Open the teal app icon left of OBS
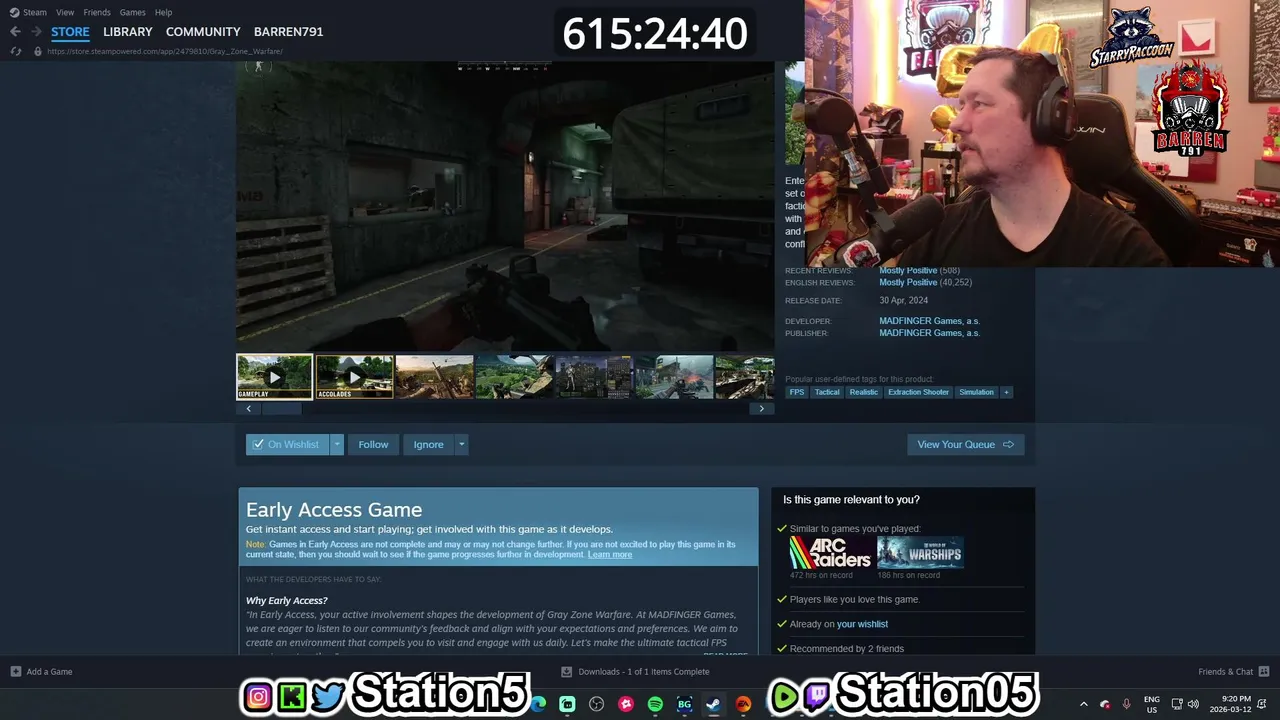This screenshot has width=1280, height=720. point(567,704)
